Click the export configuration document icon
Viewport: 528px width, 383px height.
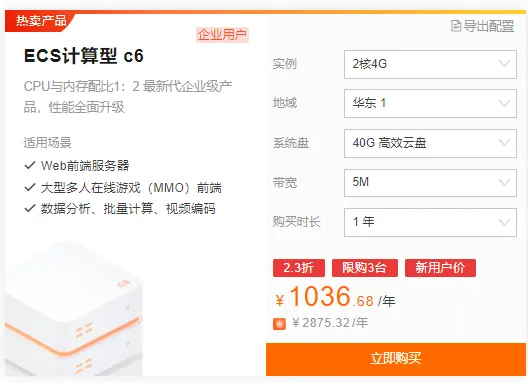pos(456,26)
